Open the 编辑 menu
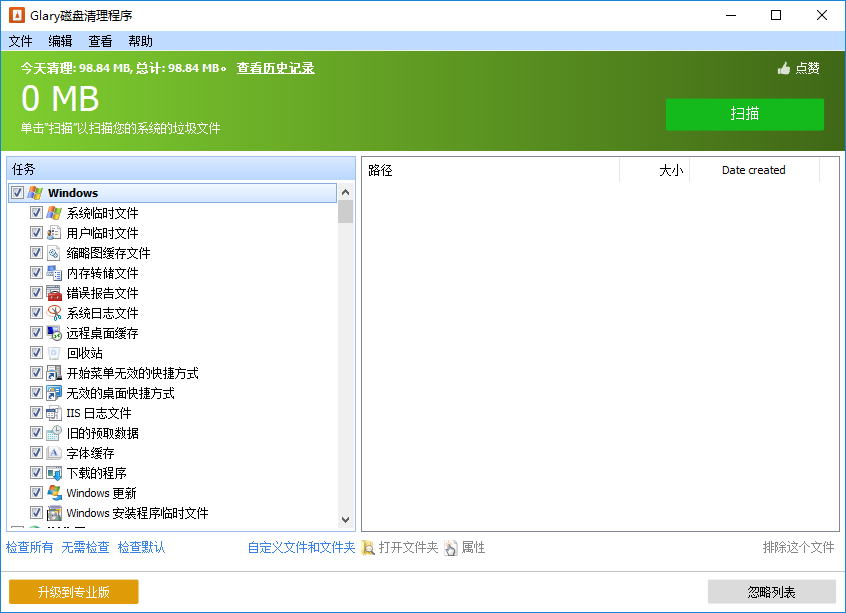This screenshot has width=846, height=613. click(x=60, y=41)
